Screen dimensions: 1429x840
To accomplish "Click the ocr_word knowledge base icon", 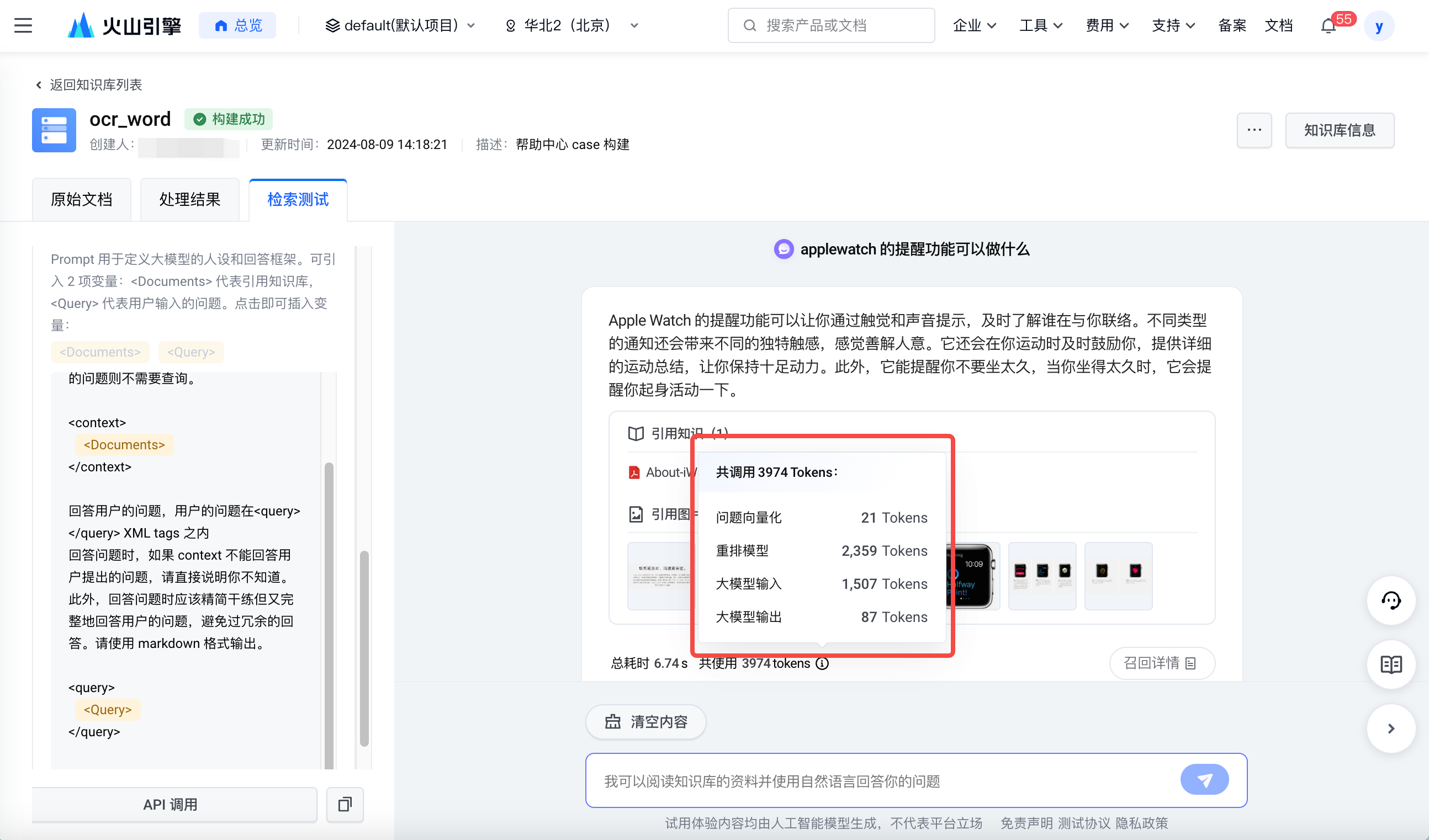I will 54,130.
